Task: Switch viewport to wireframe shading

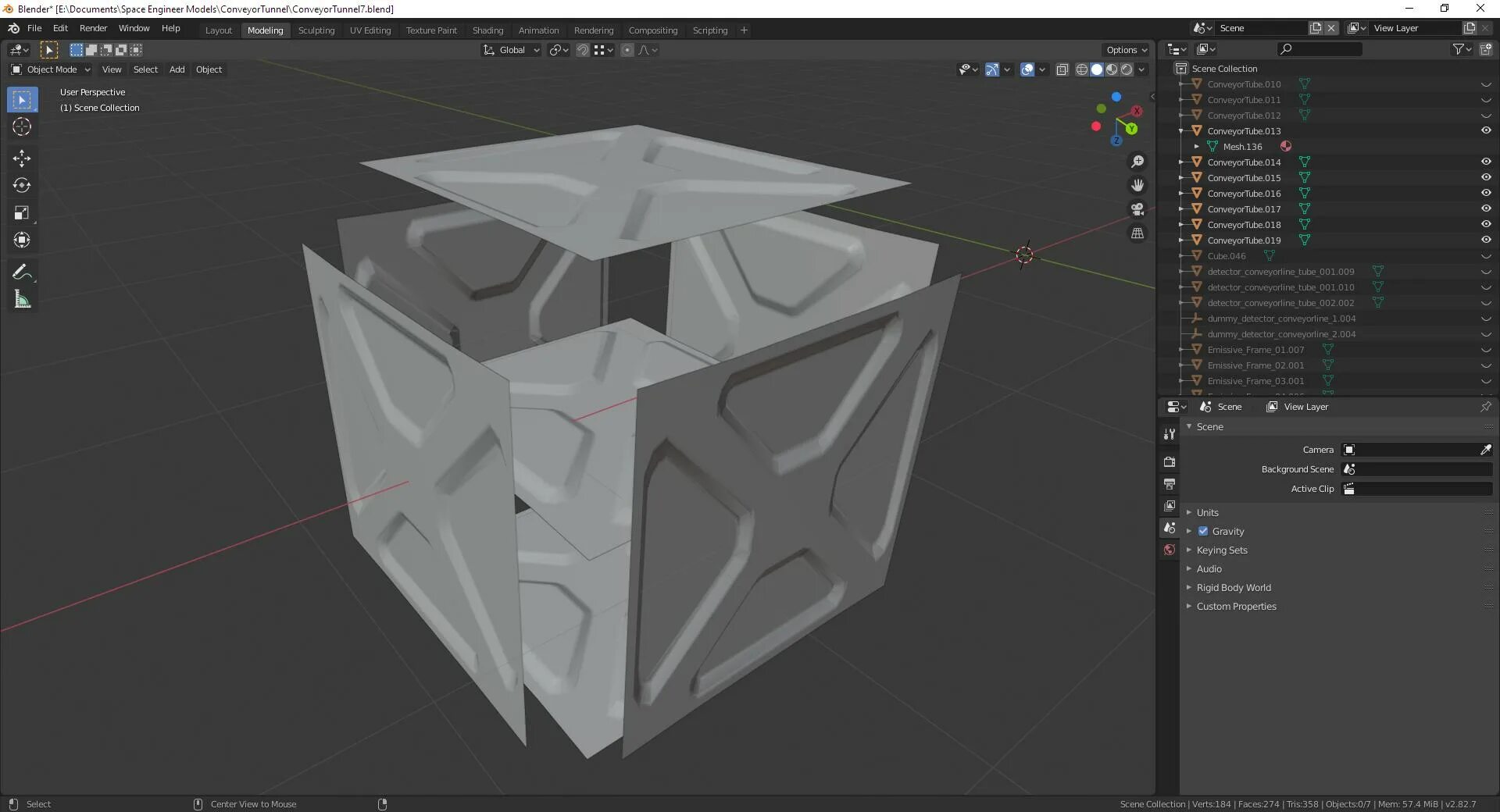Action: click(x=1080, y=69)
